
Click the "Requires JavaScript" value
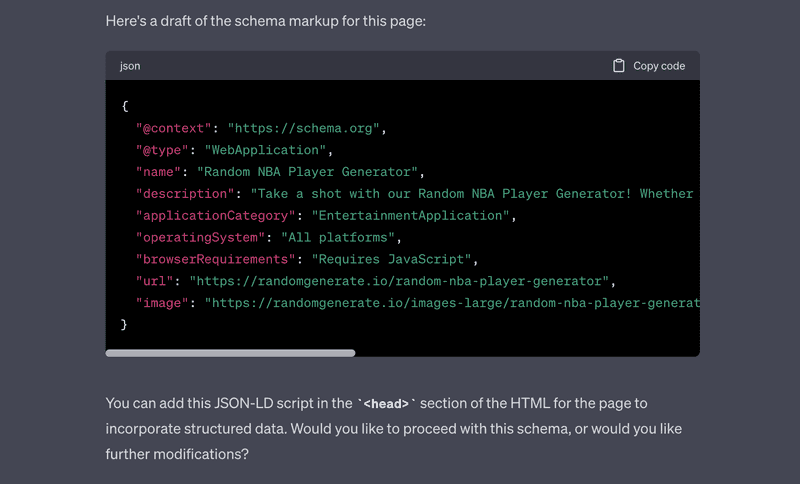(x=391, y=260)
